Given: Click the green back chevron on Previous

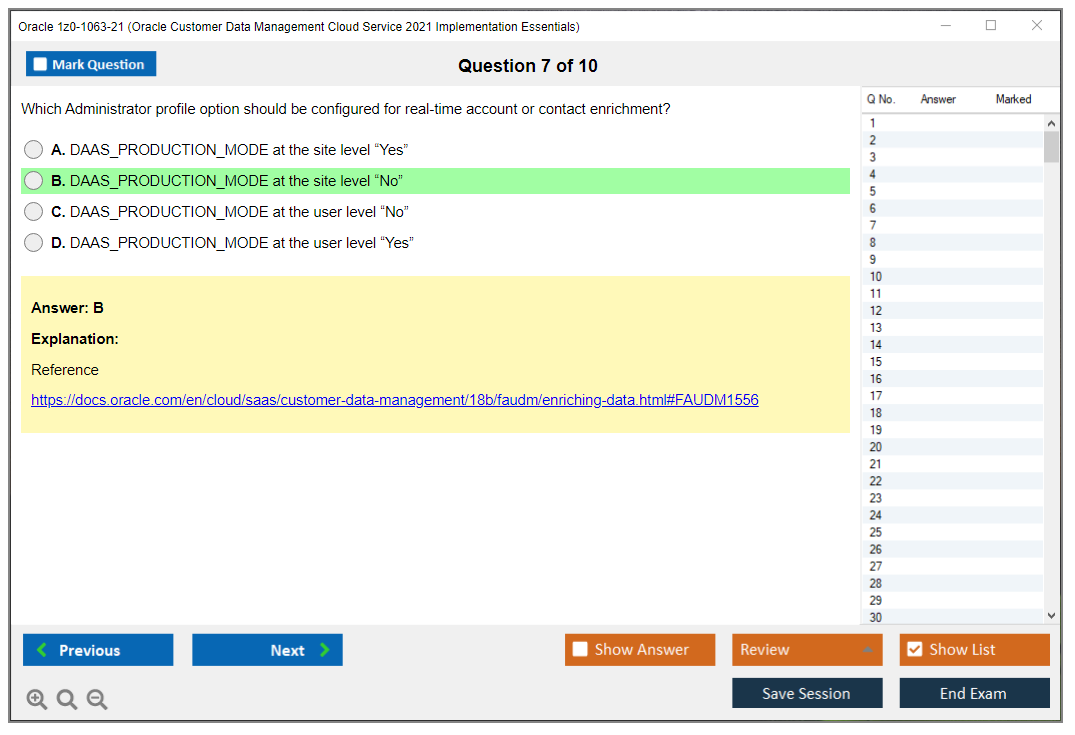Looking at the screenshot, I should [x=41, y=650].
